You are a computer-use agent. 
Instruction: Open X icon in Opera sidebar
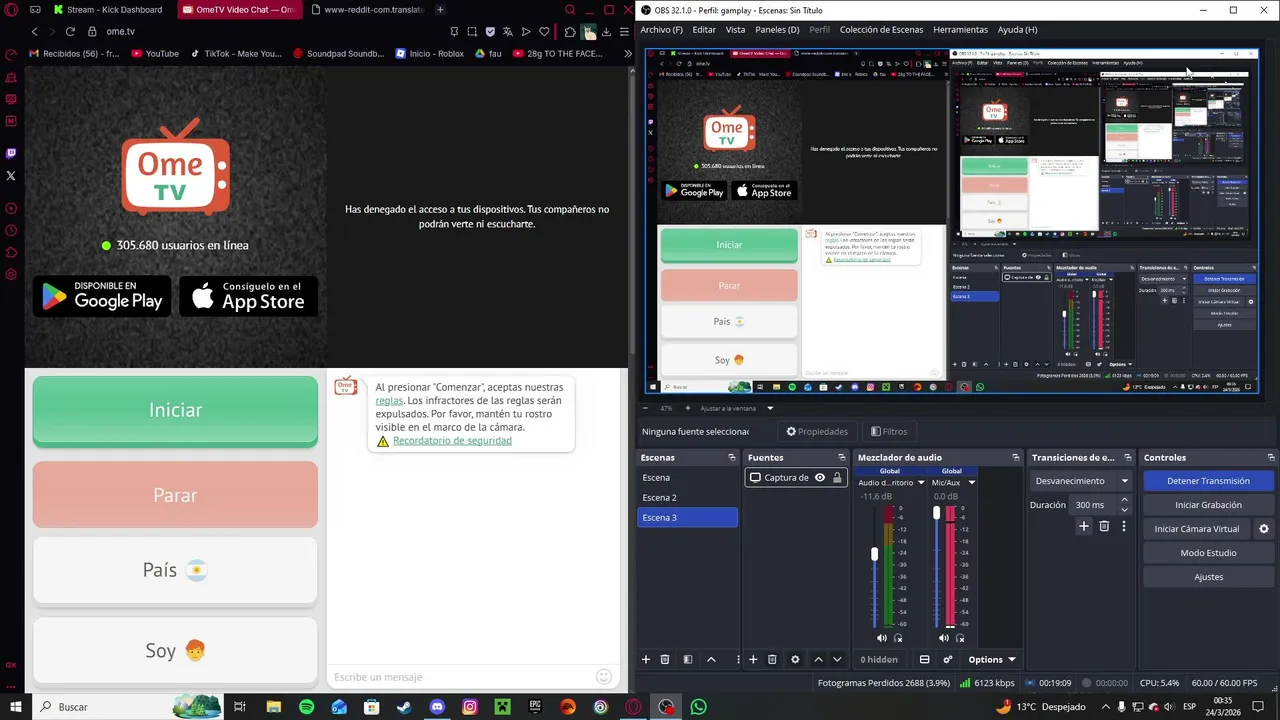tap(11, 175)
